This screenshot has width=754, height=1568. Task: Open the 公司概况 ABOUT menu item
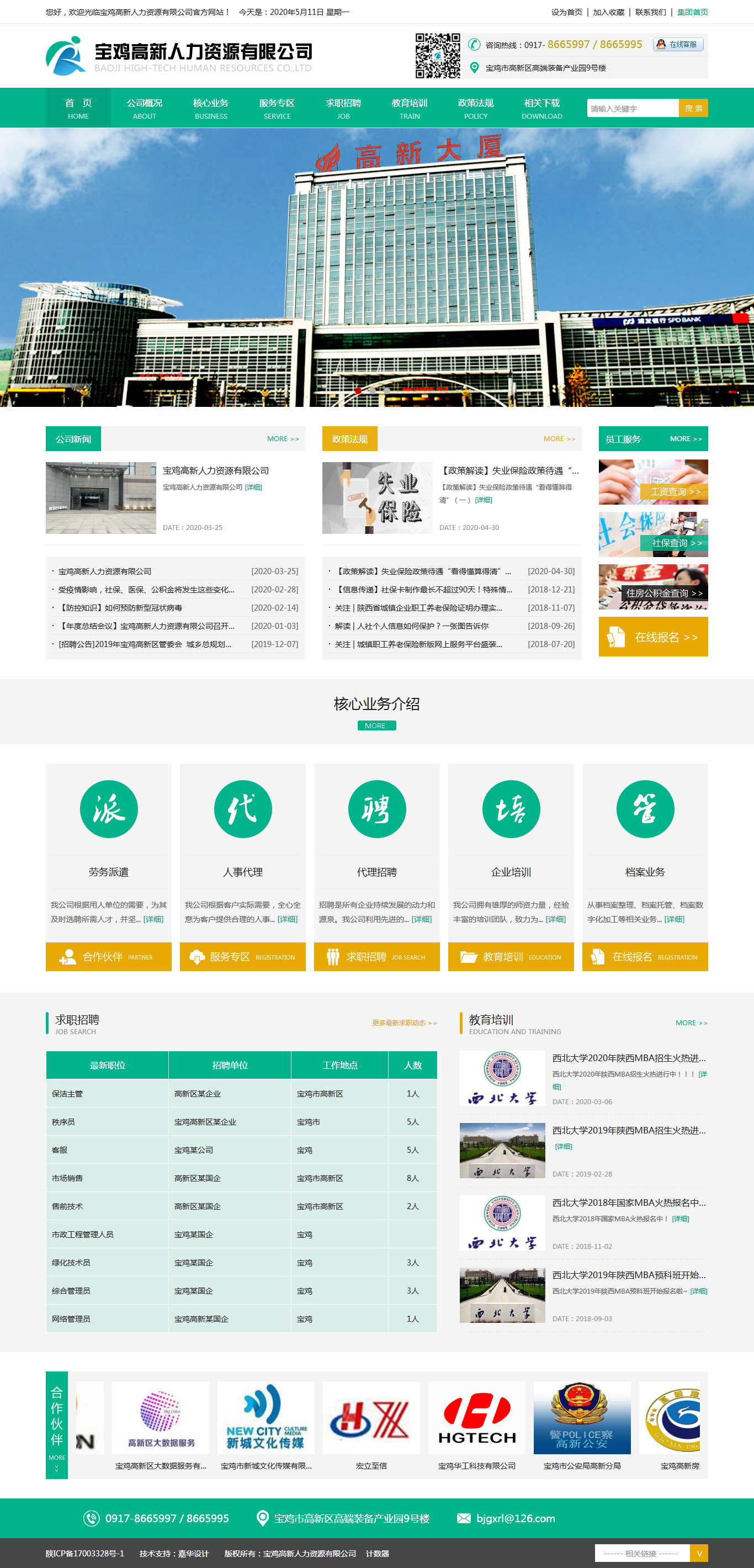[145, 108]
